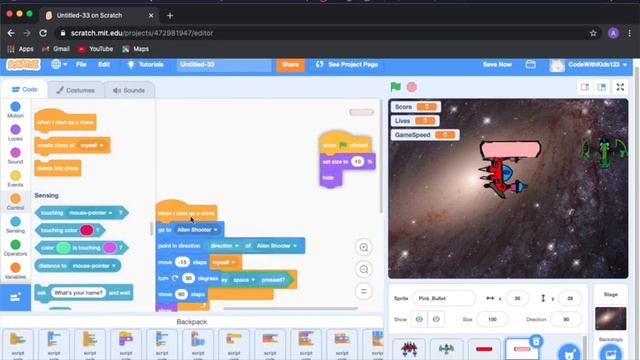
Task: Open the Edit menu
Action: [x=104, y=64]
